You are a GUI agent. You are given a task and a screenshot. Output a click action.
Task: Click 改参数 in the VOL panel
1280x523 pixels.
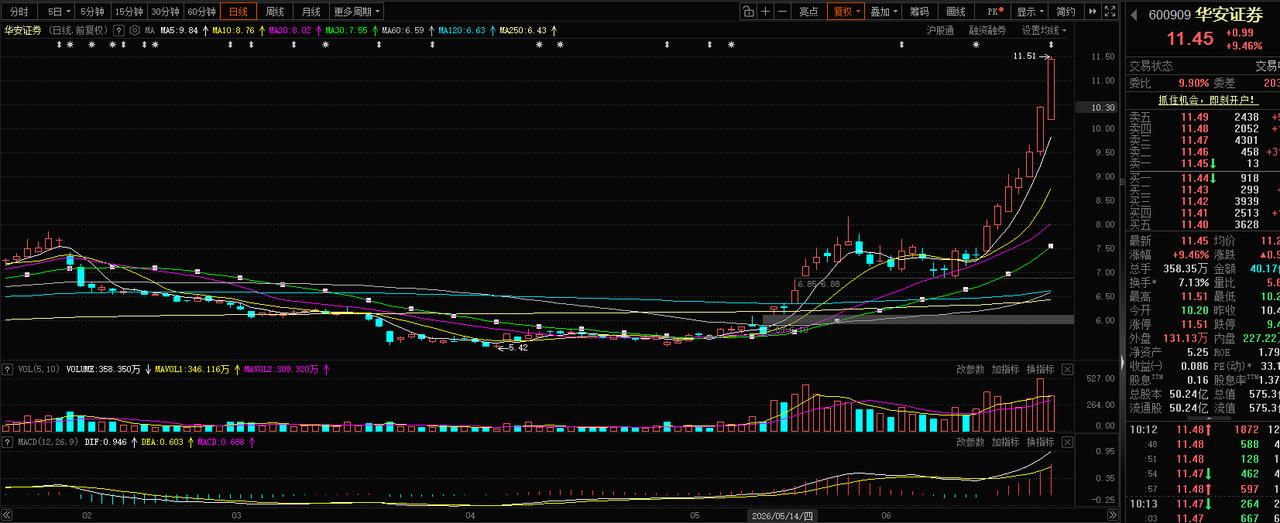[971, 370]
